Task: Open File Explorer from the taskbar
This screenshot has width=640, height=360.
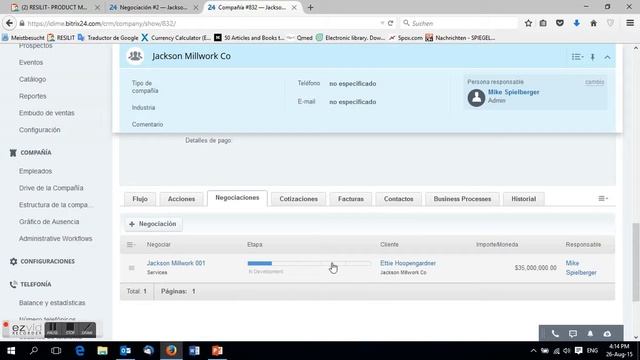Action: tap(102, 351)
